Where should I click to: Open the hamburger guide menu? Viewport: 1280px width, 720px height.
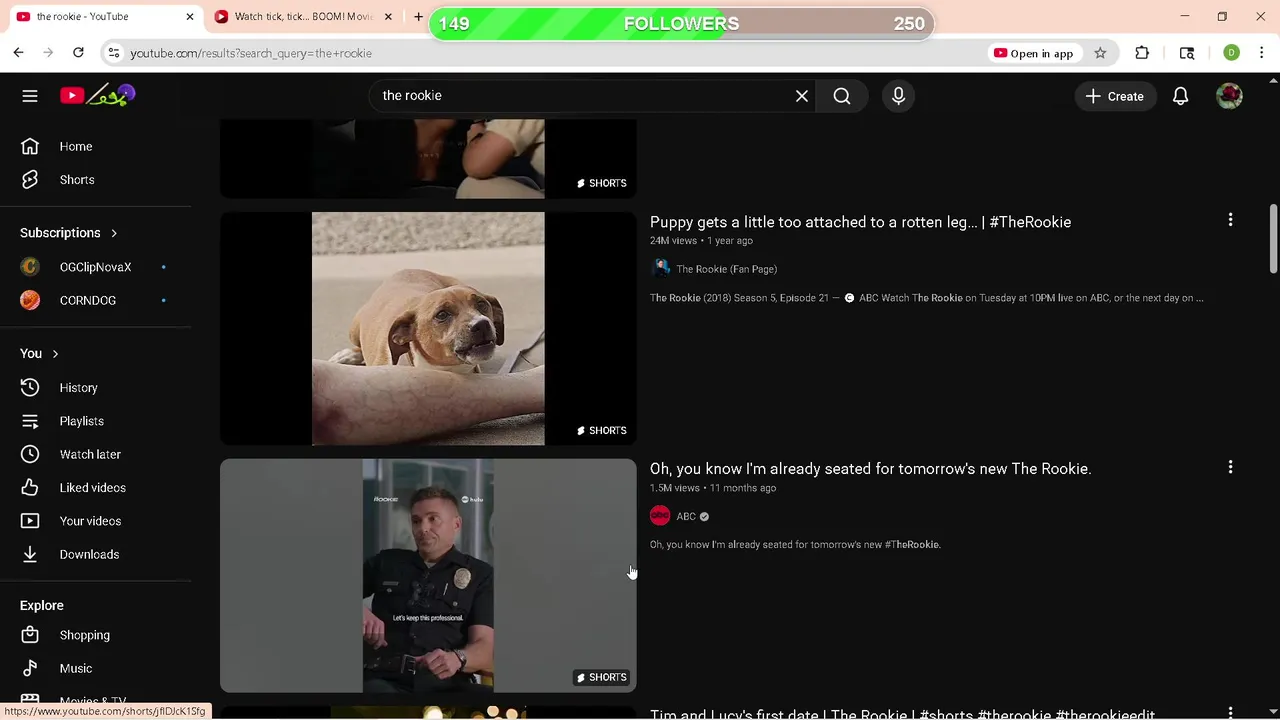click(x=30, y=96)
